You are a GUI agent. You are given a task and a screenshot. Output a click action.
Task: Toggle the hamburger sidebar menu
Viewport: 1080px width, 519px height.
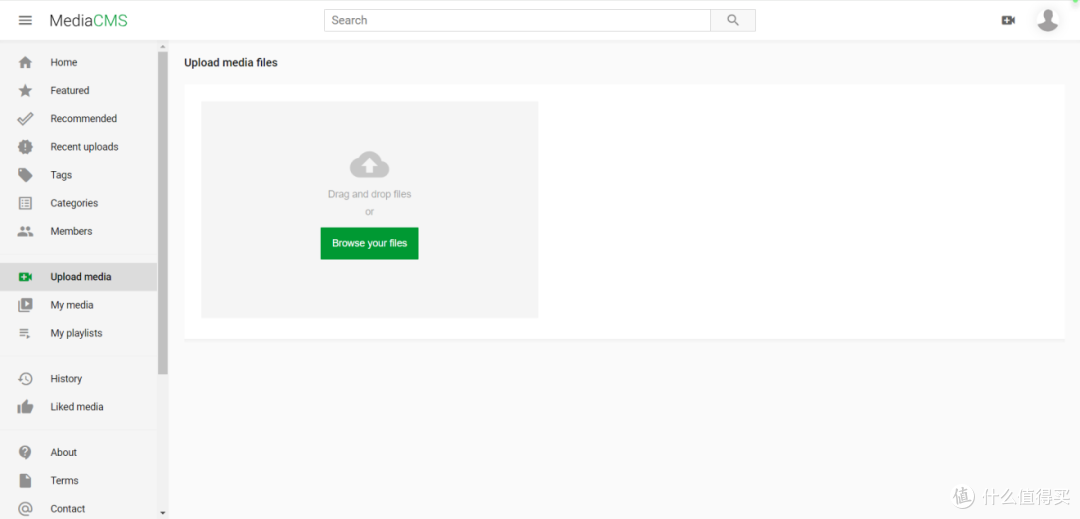point(25,20)
